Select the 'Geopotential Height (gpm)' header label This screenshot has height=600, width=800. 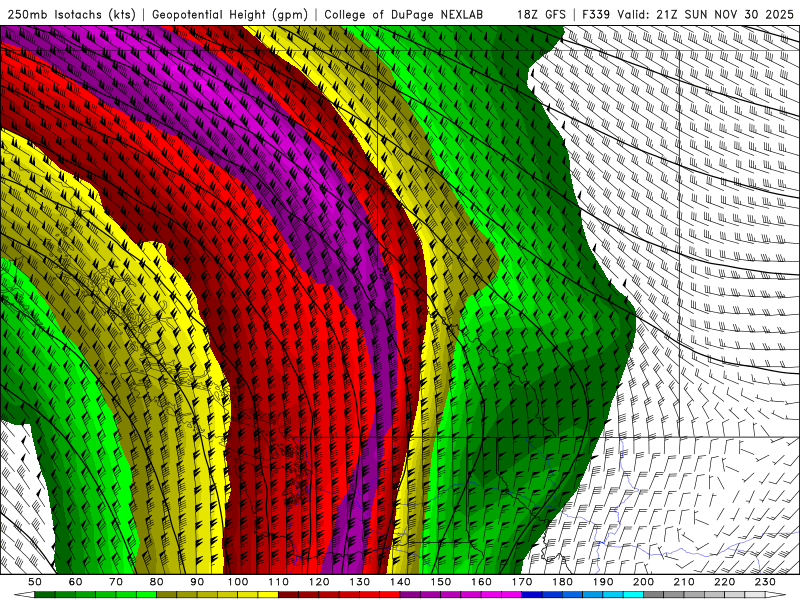230,14
